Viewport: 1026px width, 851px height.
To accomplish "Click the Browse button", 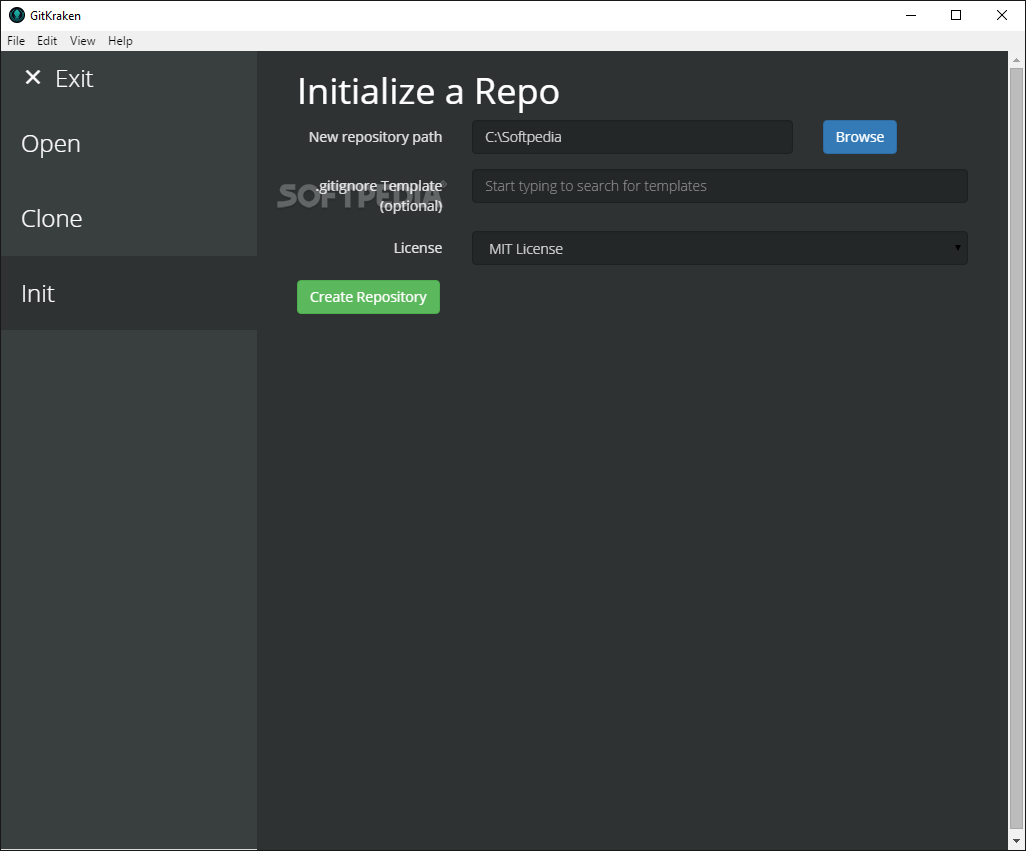I will (859, 137).
